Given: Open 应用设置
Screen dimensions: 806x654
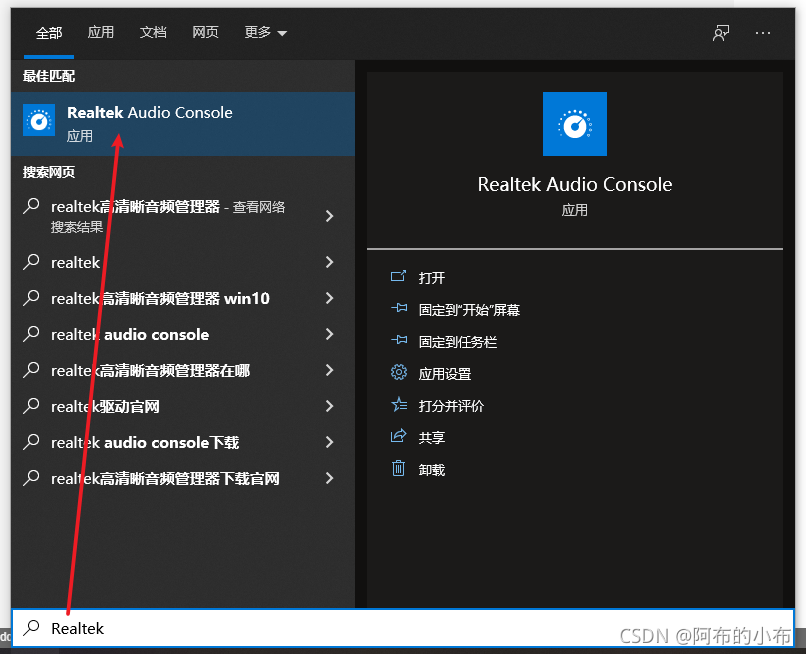Looking at the screenshot, I should (x=445, y=374).
